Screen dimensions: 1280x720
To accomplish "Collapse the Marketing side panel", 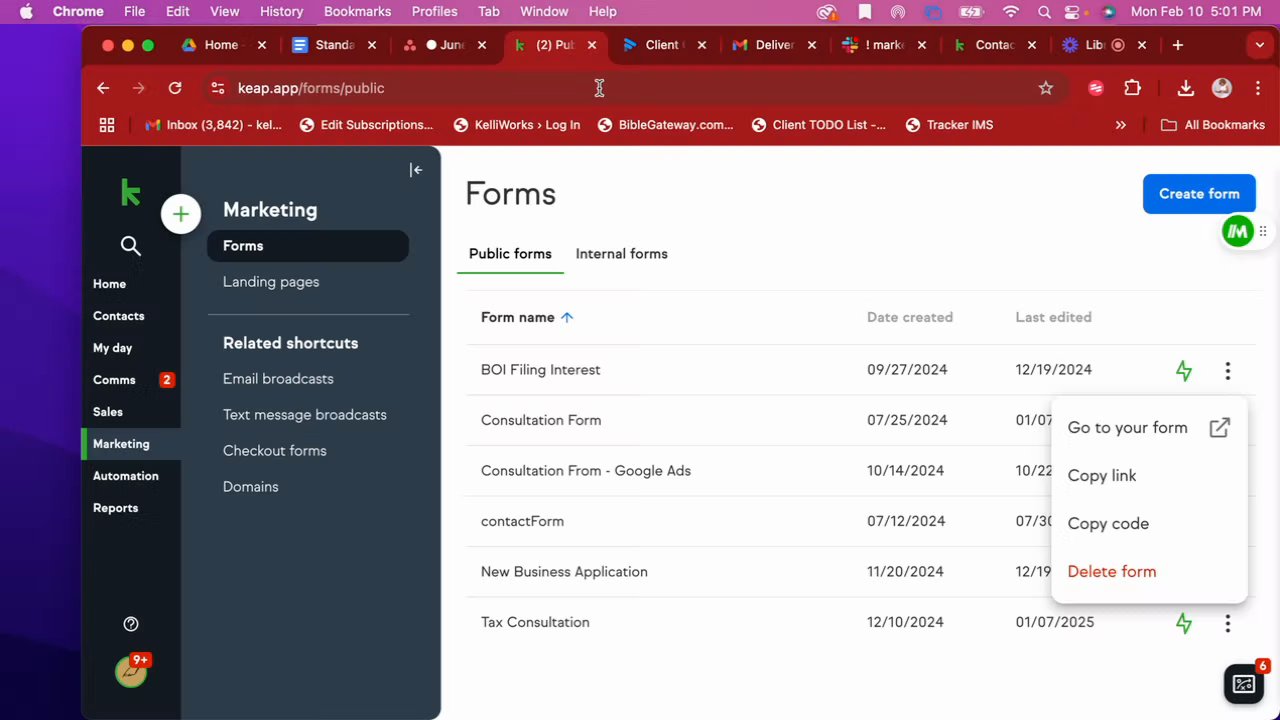I will (x=416, y=170).
